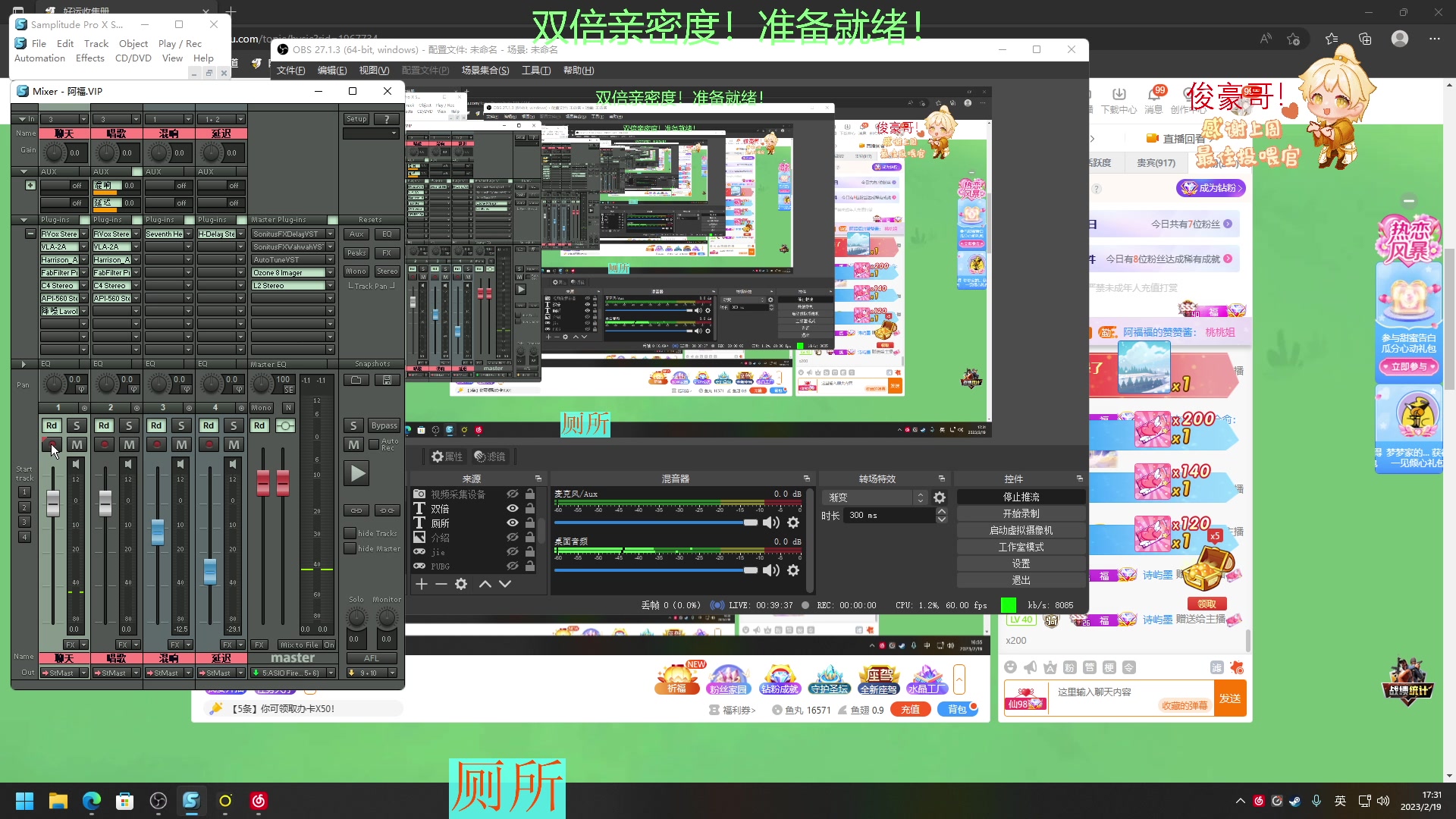Open Samplitude from the Windows taskbar
The image size is (1456, 819).
point(191,801)
